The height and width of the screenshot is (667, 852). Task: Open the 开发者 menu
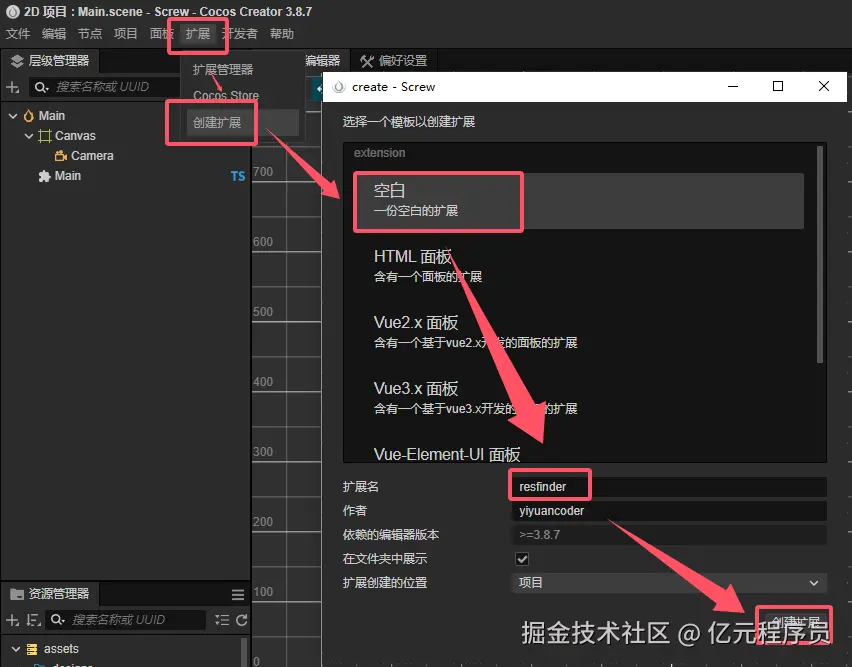tap(240, 34)
